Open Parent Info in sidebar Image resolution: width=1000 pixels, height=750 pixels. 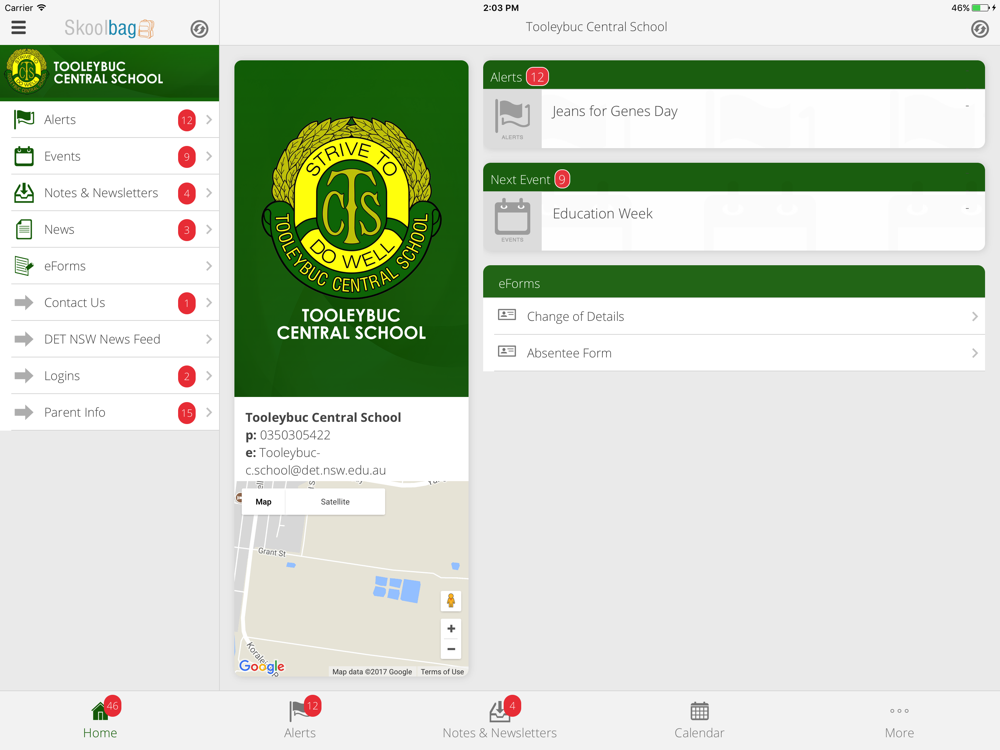[110, 412]
